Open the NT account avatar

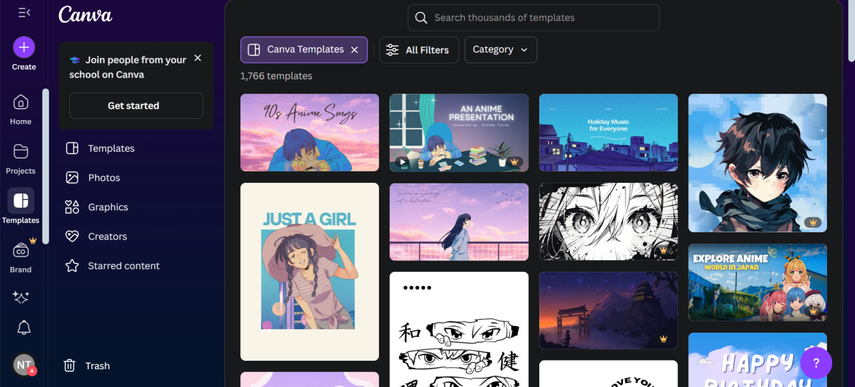click(24, 365)
